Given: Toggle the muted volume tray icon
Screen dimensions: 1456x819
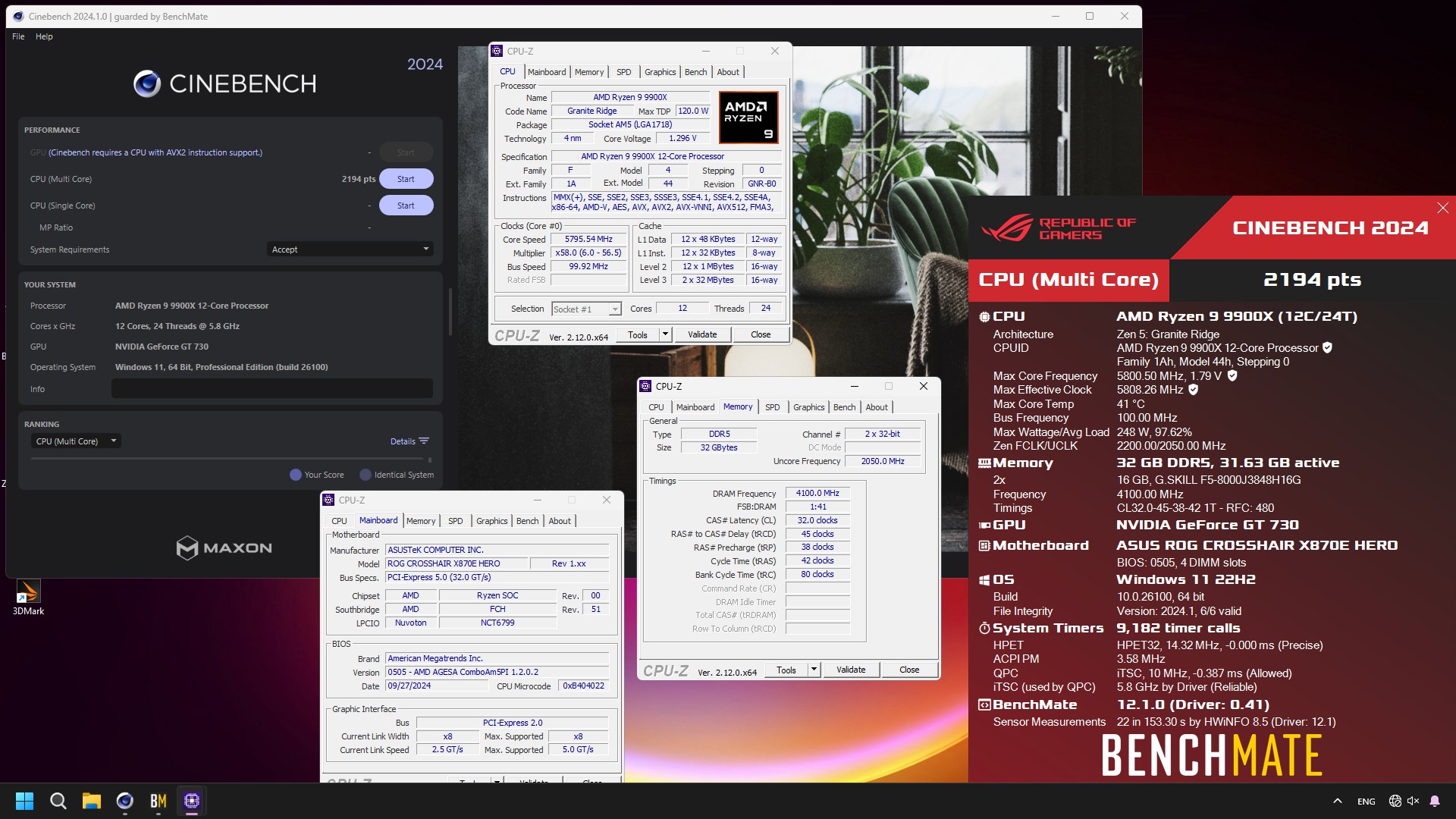Looking at the screenshot, I should coord(1413,801).
